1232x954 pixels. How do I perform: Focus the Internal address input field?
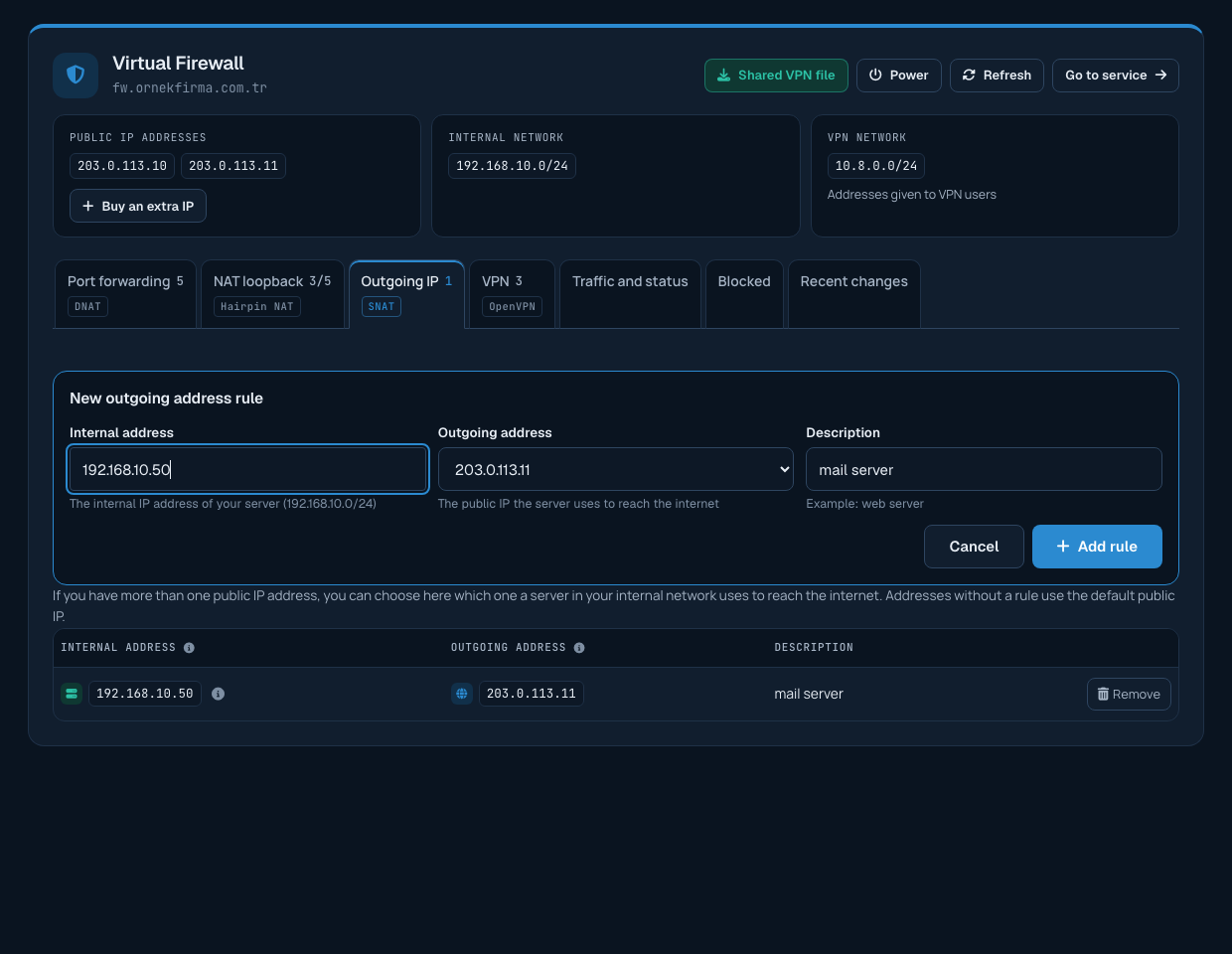[x=247, y=469]
